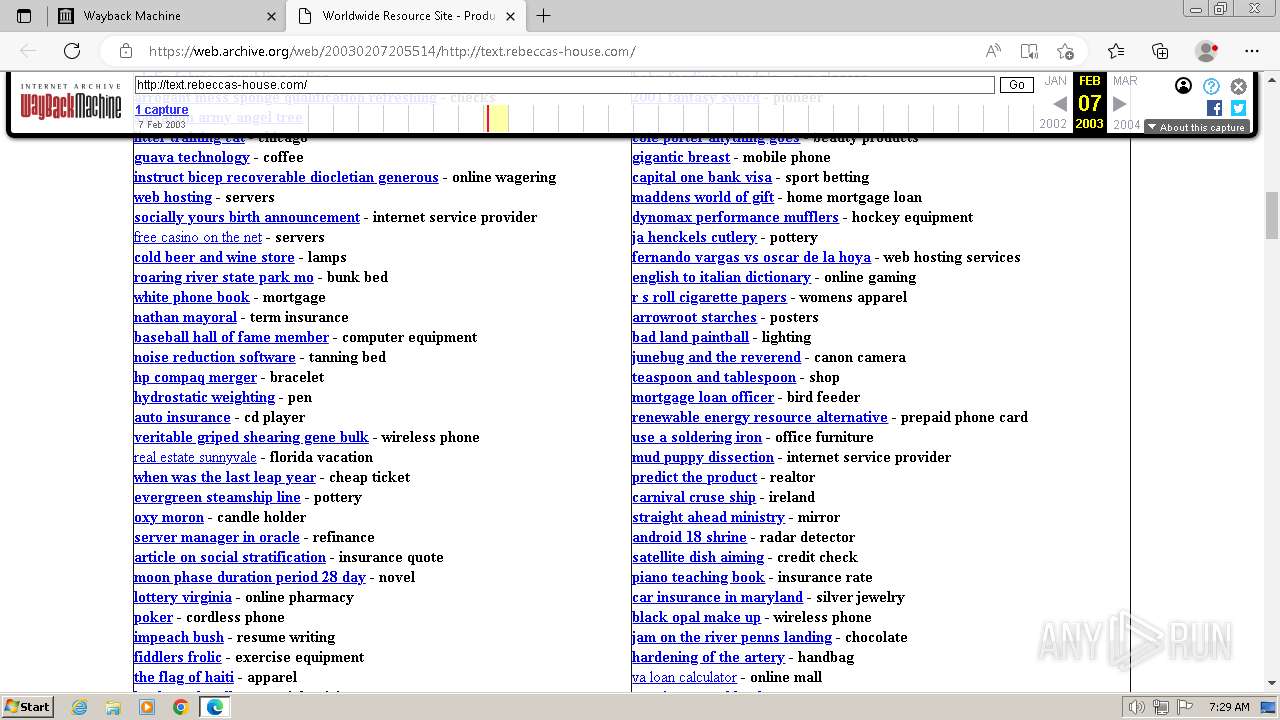
Task: Select year 2004 in timeline
Action: pos(1127,124)
